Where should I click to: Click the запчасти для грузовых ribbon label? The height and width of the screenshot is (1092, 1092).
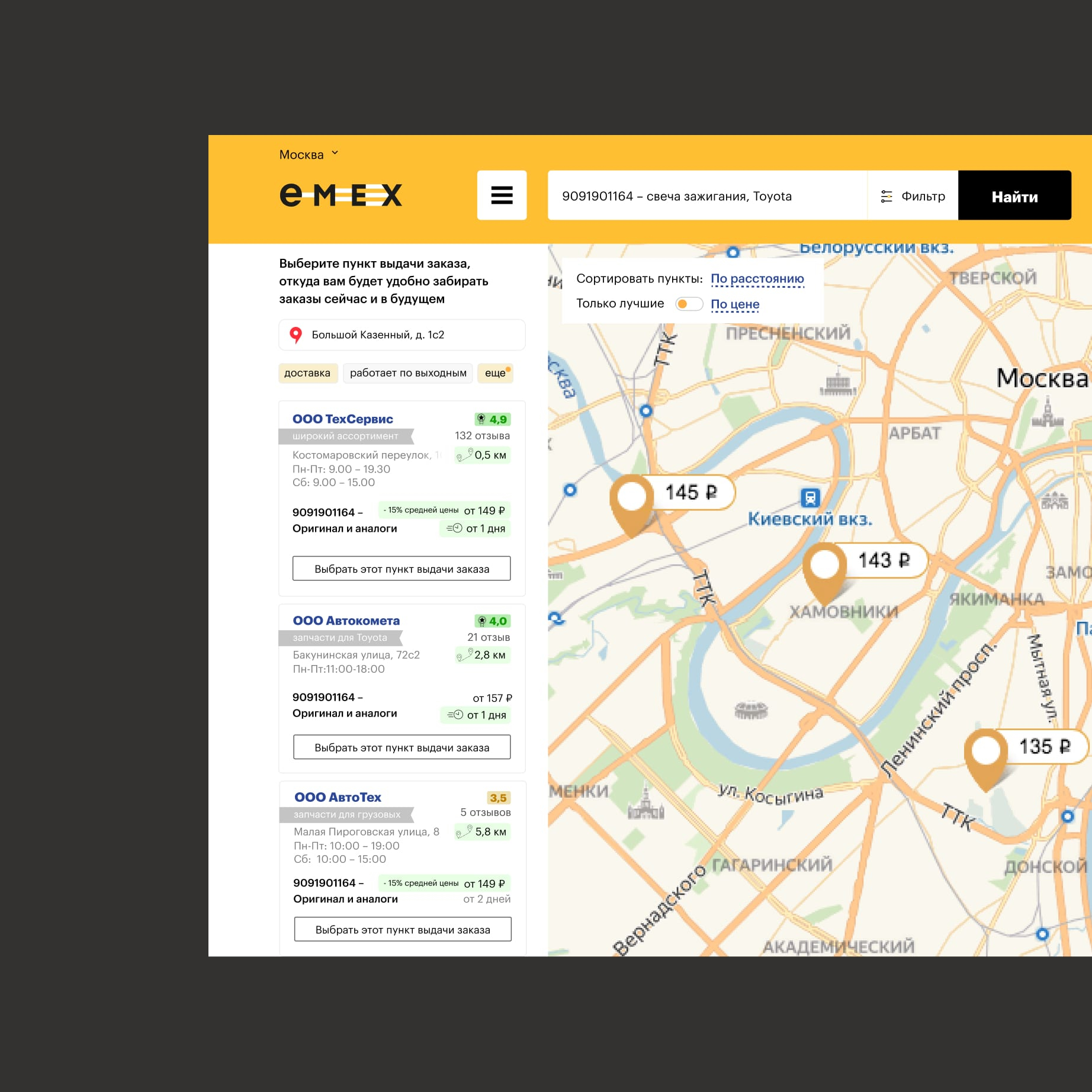point(347,815)
